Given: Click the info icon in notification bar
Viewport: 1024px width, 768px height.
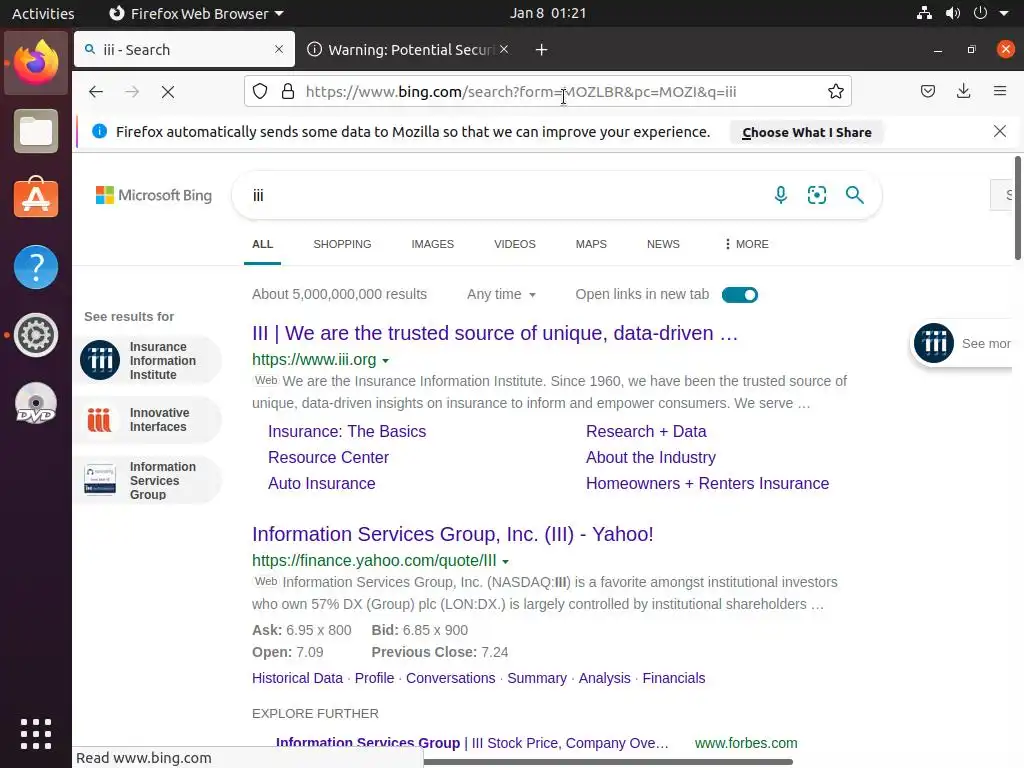Looking at the screenshot, I should (99, 131).
